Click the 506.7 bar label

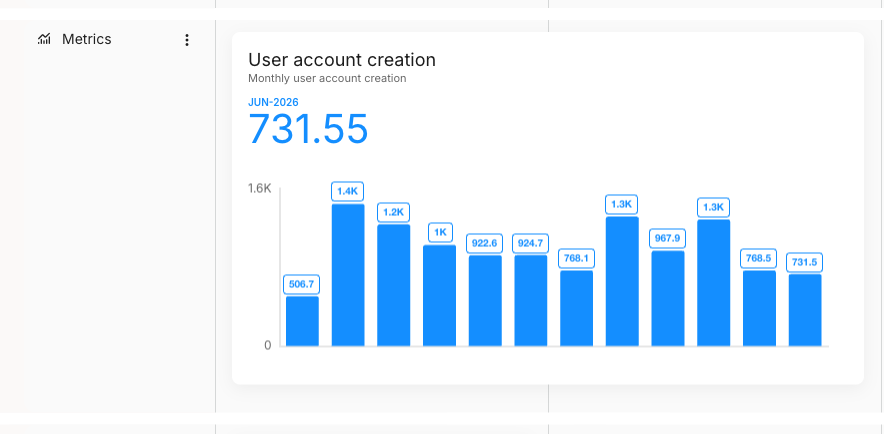(301, 285)
